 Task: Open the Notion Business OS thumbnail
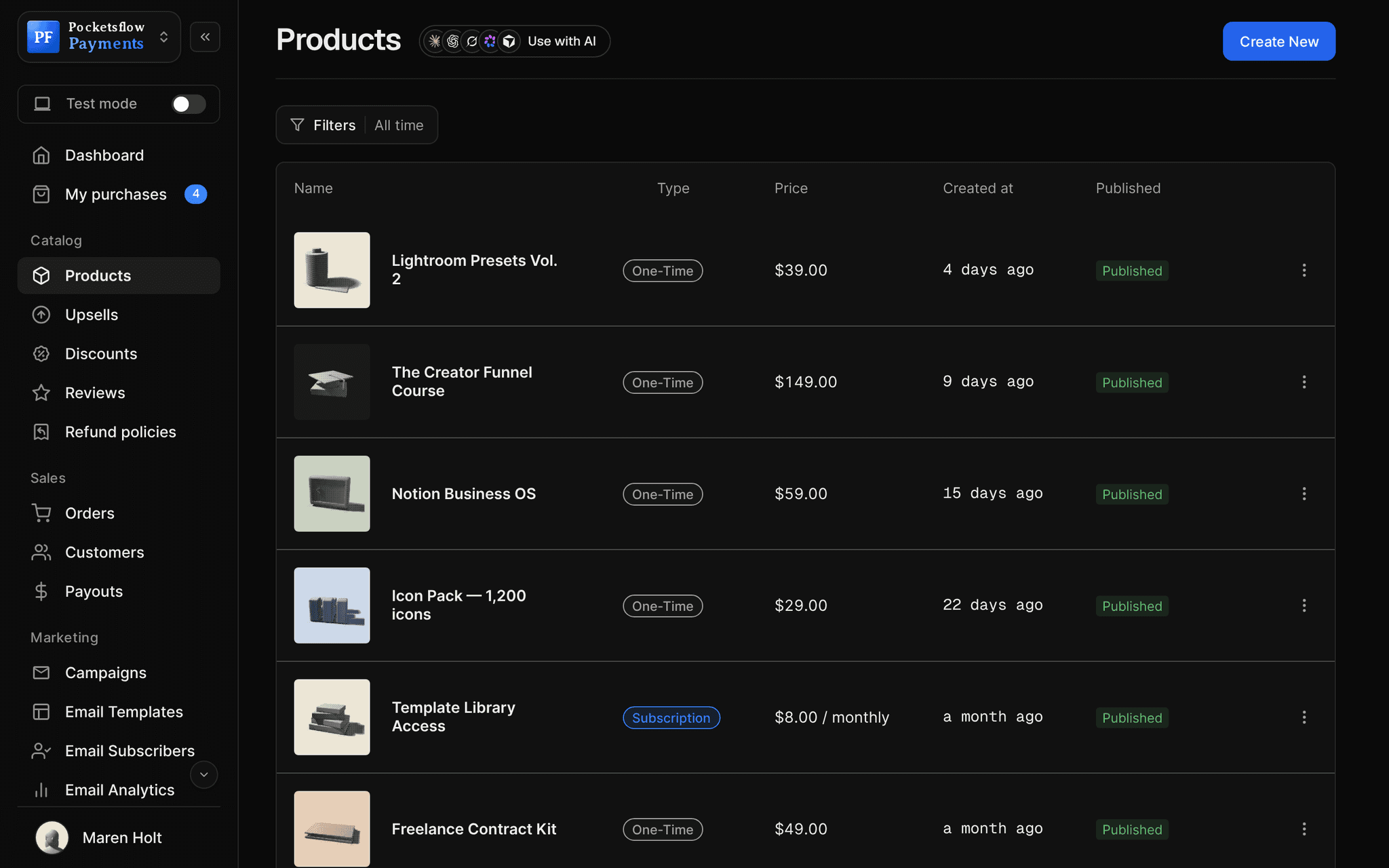pos(332,494)
